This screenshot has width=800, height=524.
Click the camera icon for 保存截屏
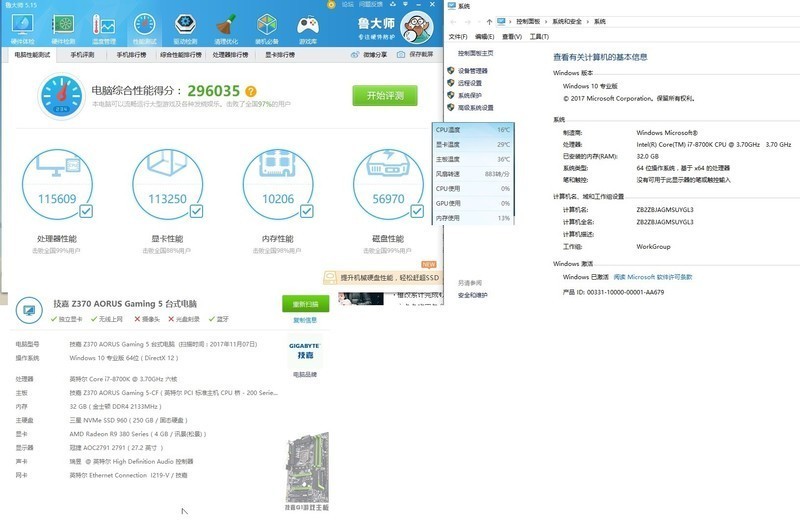tap(401, 55)
